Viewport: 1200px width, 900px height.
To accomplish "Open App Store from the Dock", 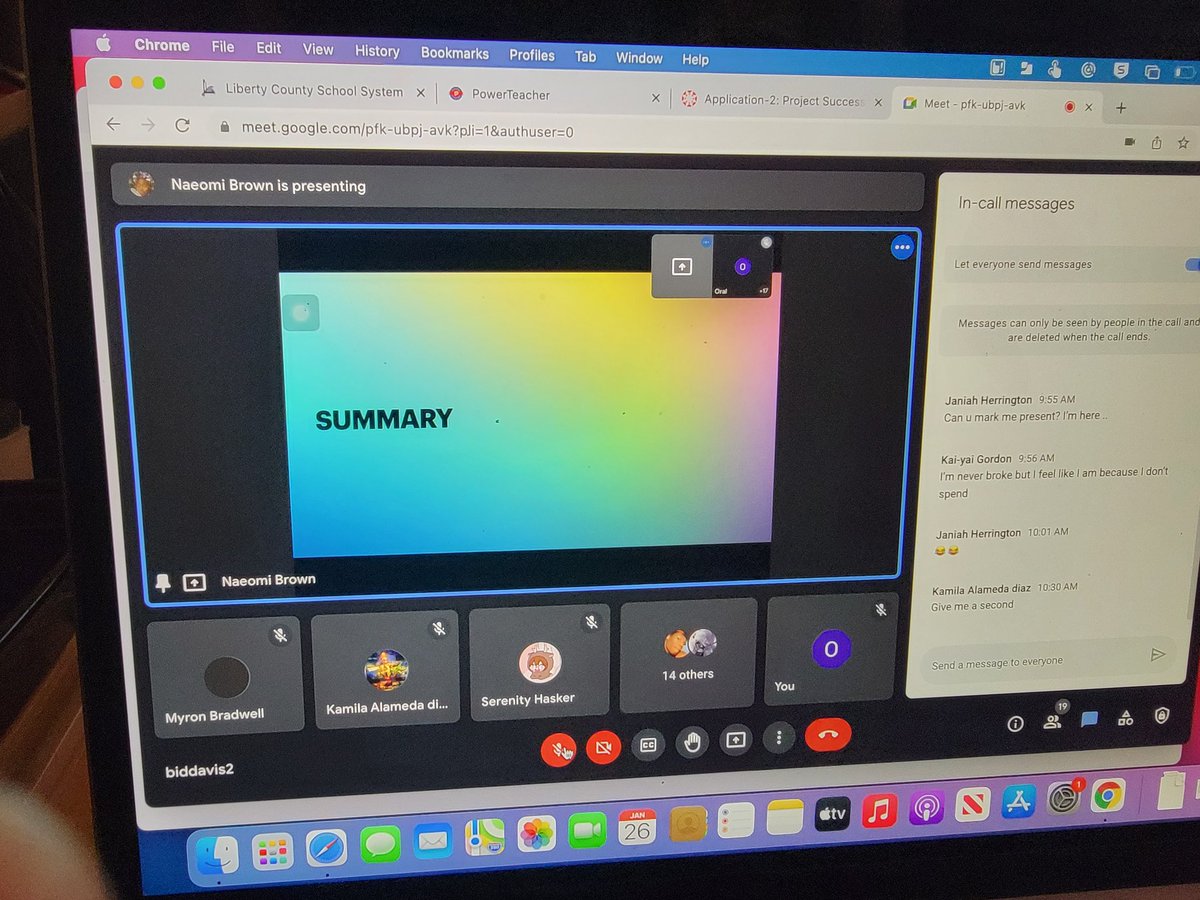I will [x=1018, y=801].
